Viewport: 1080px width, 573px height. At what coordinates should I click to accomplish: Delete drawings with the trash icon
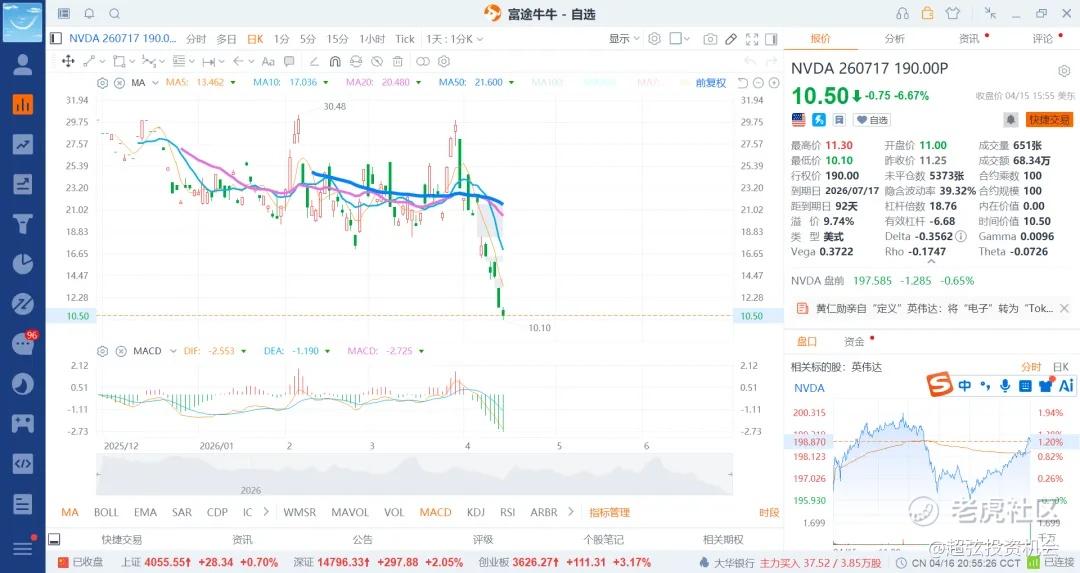398,61
